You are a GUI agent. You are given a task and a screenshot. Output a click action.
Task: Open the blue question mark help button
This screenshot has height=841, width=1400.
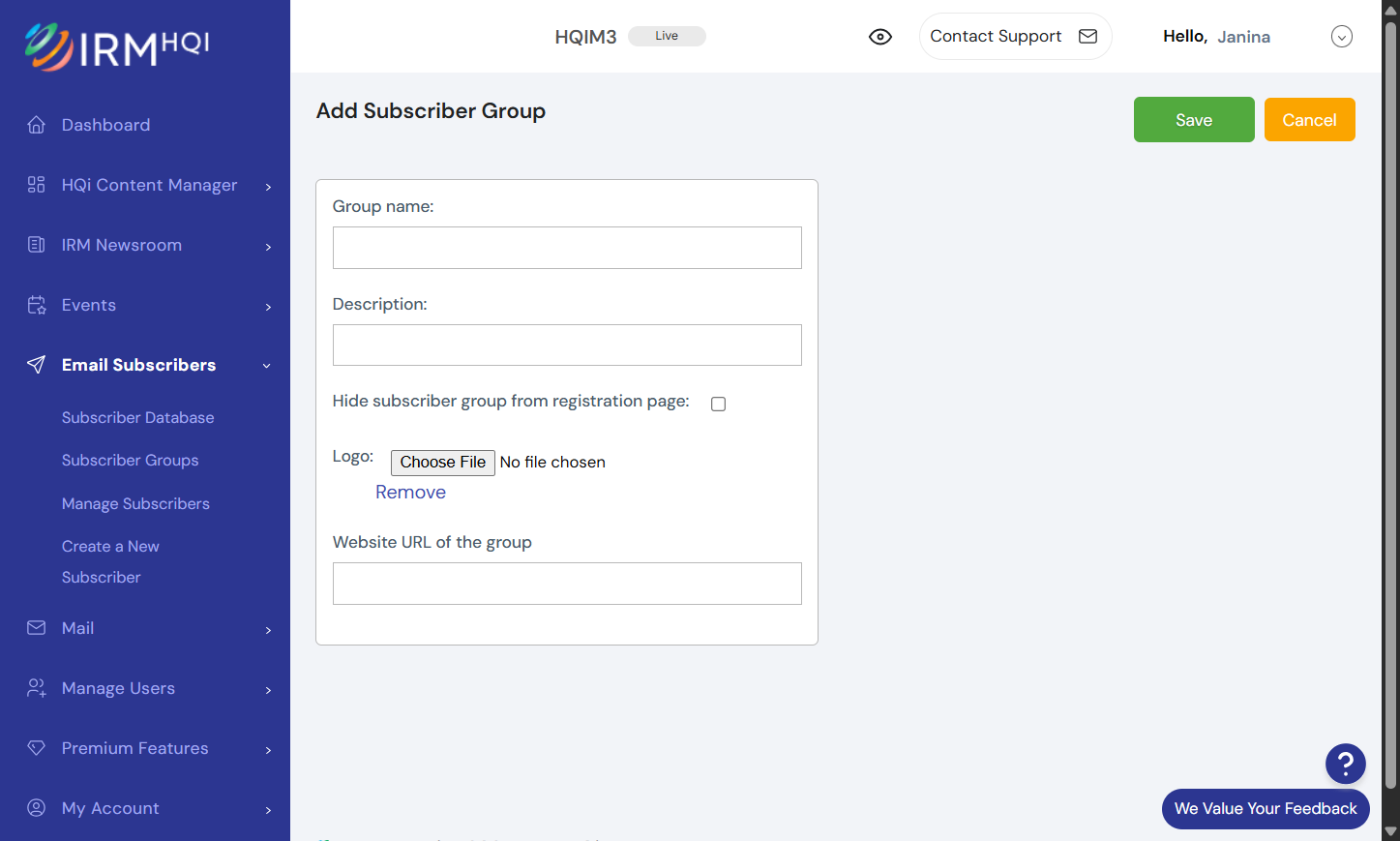[1346, 764]
